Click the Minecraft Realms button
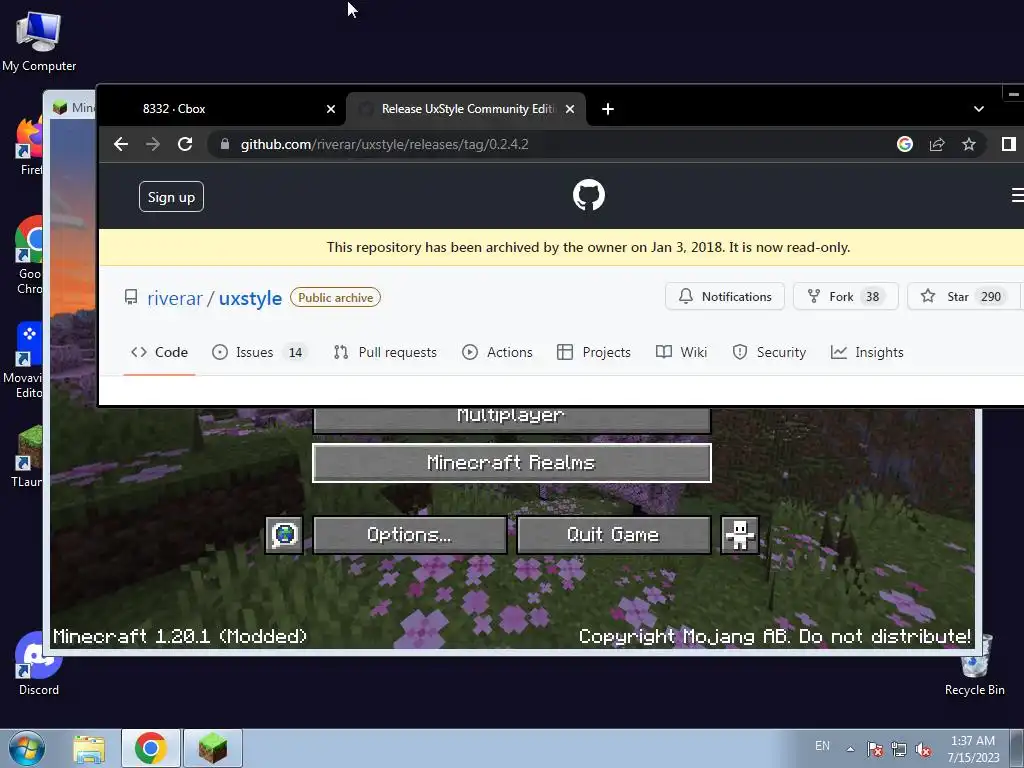This screenshot has height=768, width=1024. [x=511, y=463]
